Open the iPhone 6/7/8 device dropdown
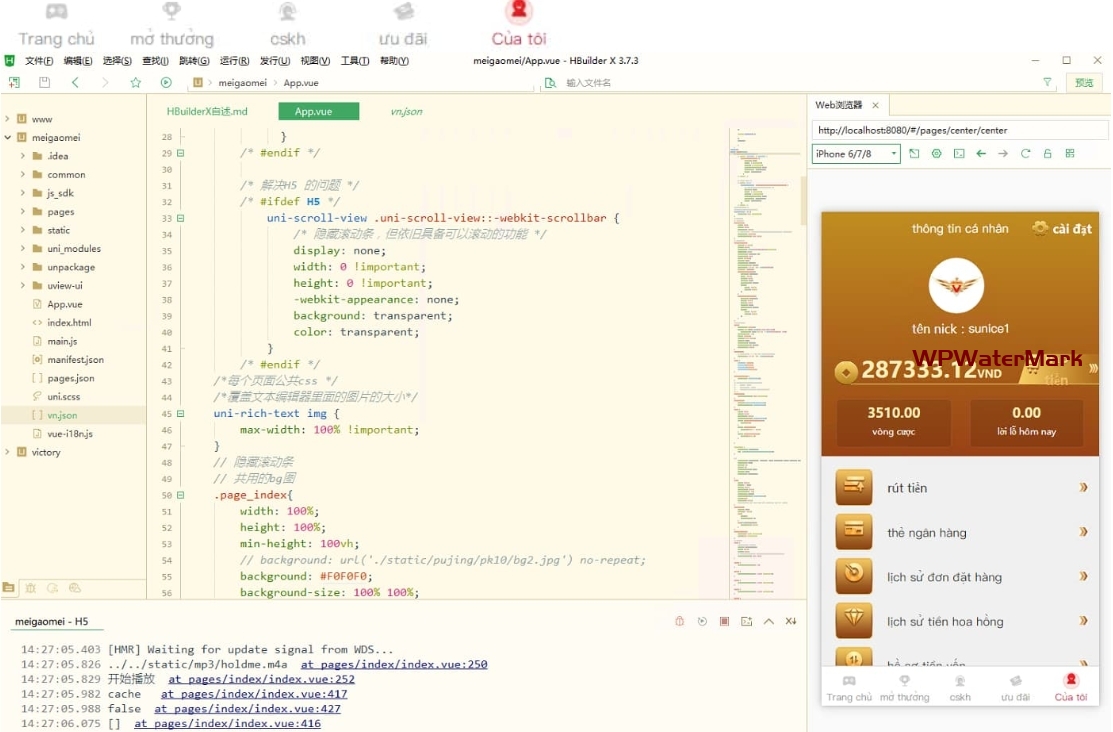 click(x=856, y=154)
